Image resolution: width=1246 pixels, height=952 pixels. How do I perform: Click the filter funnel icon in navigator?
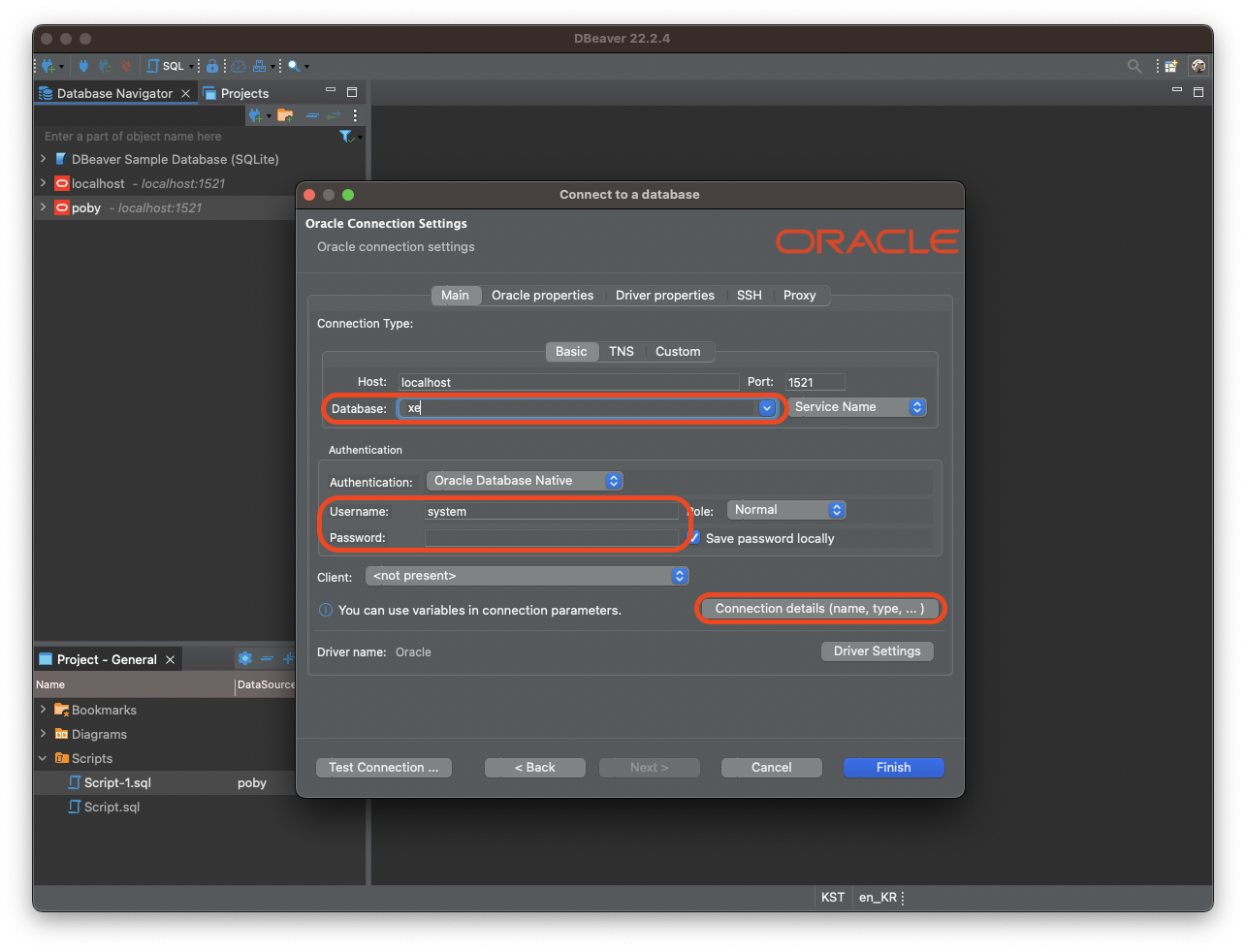pyautogui.click(x=345, y=137)
